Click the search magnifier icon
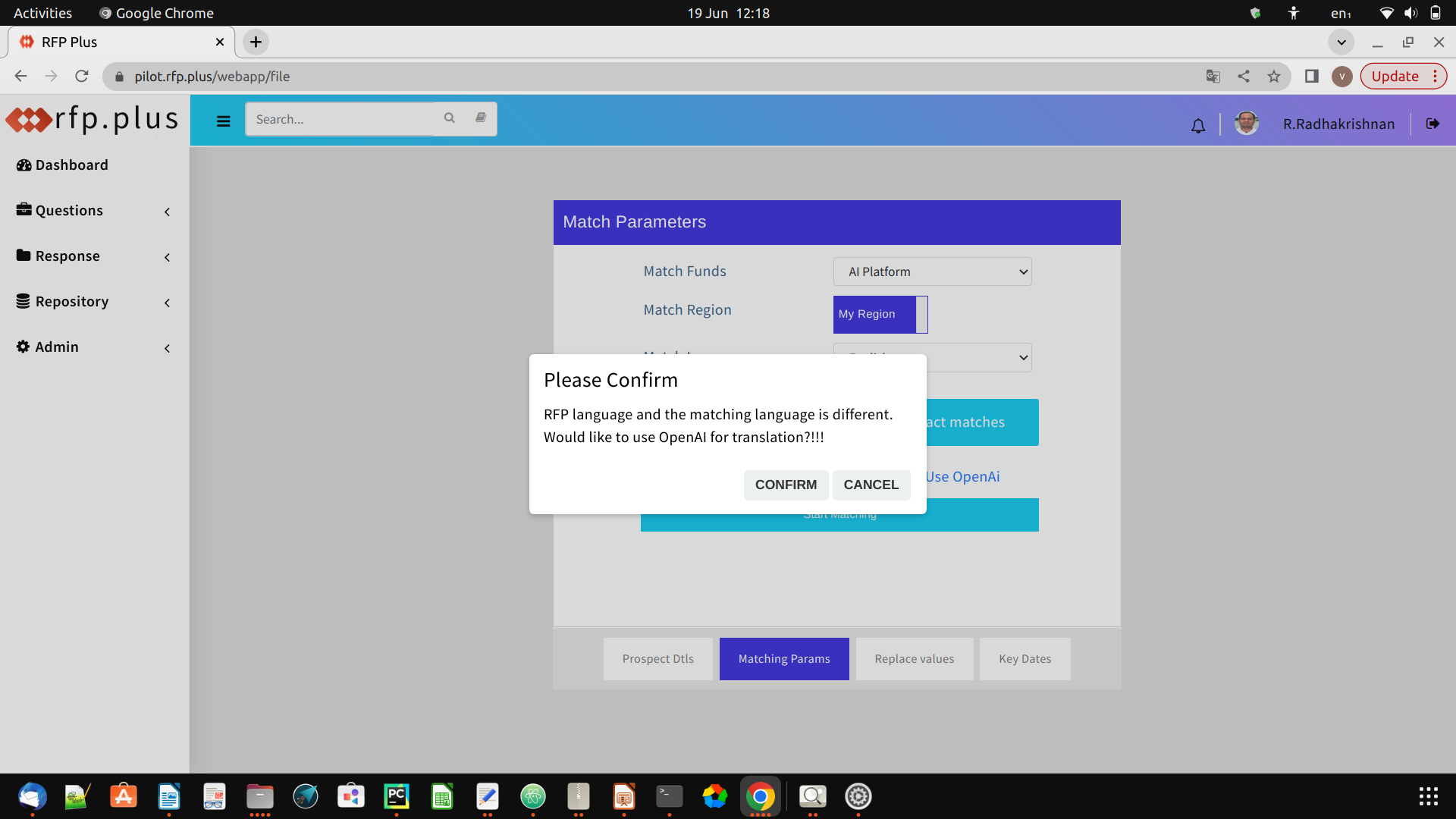 [x=450, y=118]
